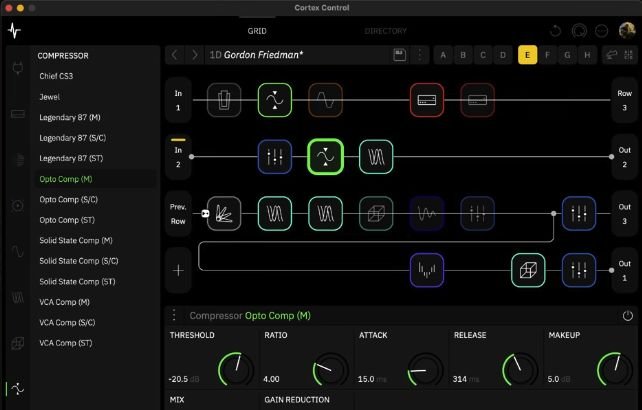Select scene G
The height and width of the screenshot is (410, 642).
(x=567, y=55)
